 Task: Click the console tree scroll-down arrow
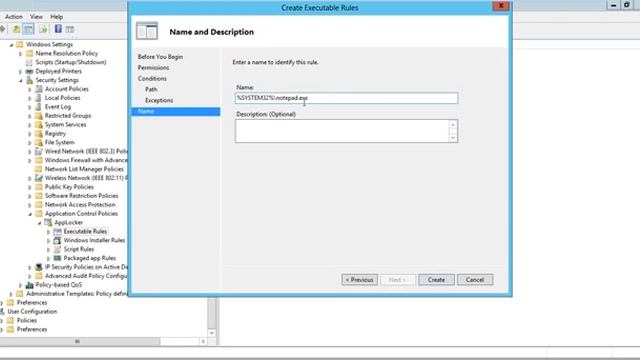click(211, 333)
